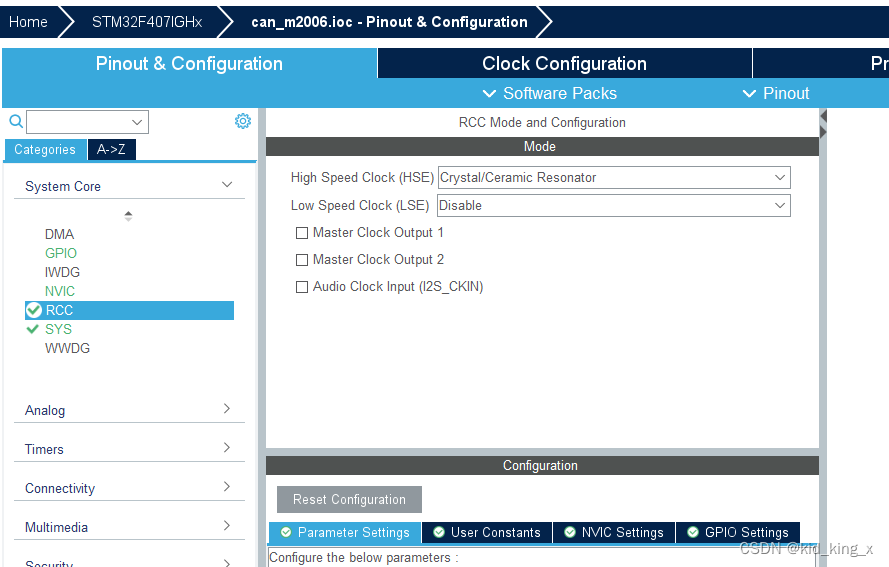Screen dimensions: 889x567
Task: Open the User Constants tab
Action: click(487, 532)
